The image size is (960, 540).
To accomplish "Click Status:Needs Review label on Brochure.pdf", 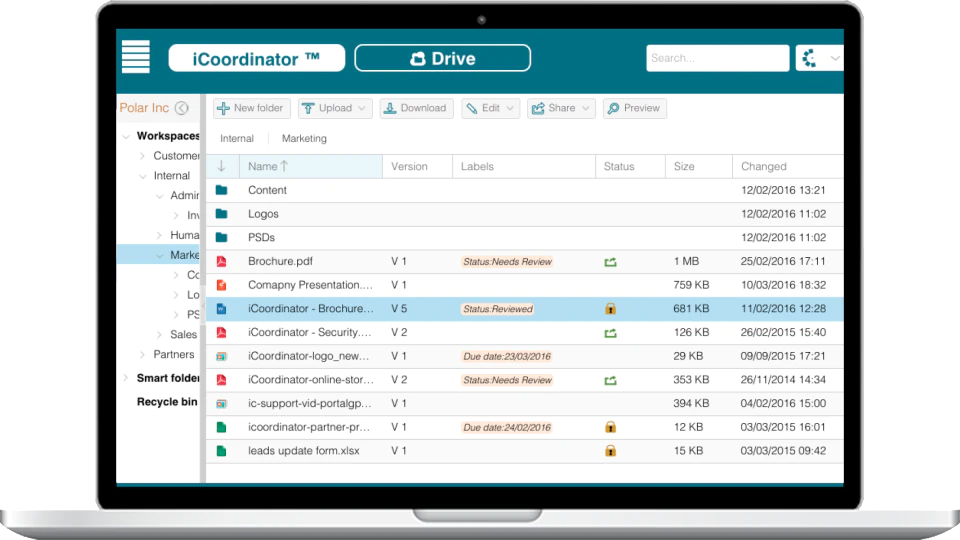I will tap(507, 261).
